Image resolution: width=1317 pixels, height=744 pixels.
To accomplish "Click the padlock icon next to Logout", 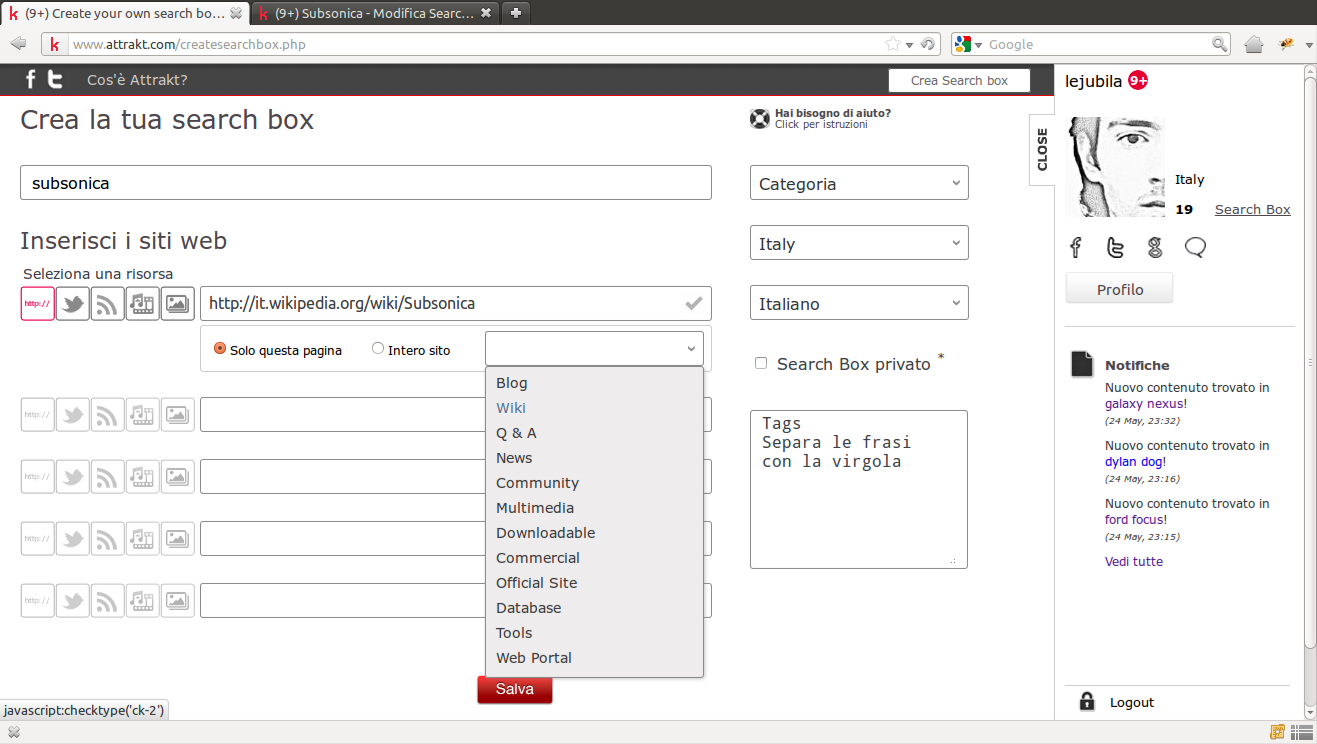I will 1087,701.
